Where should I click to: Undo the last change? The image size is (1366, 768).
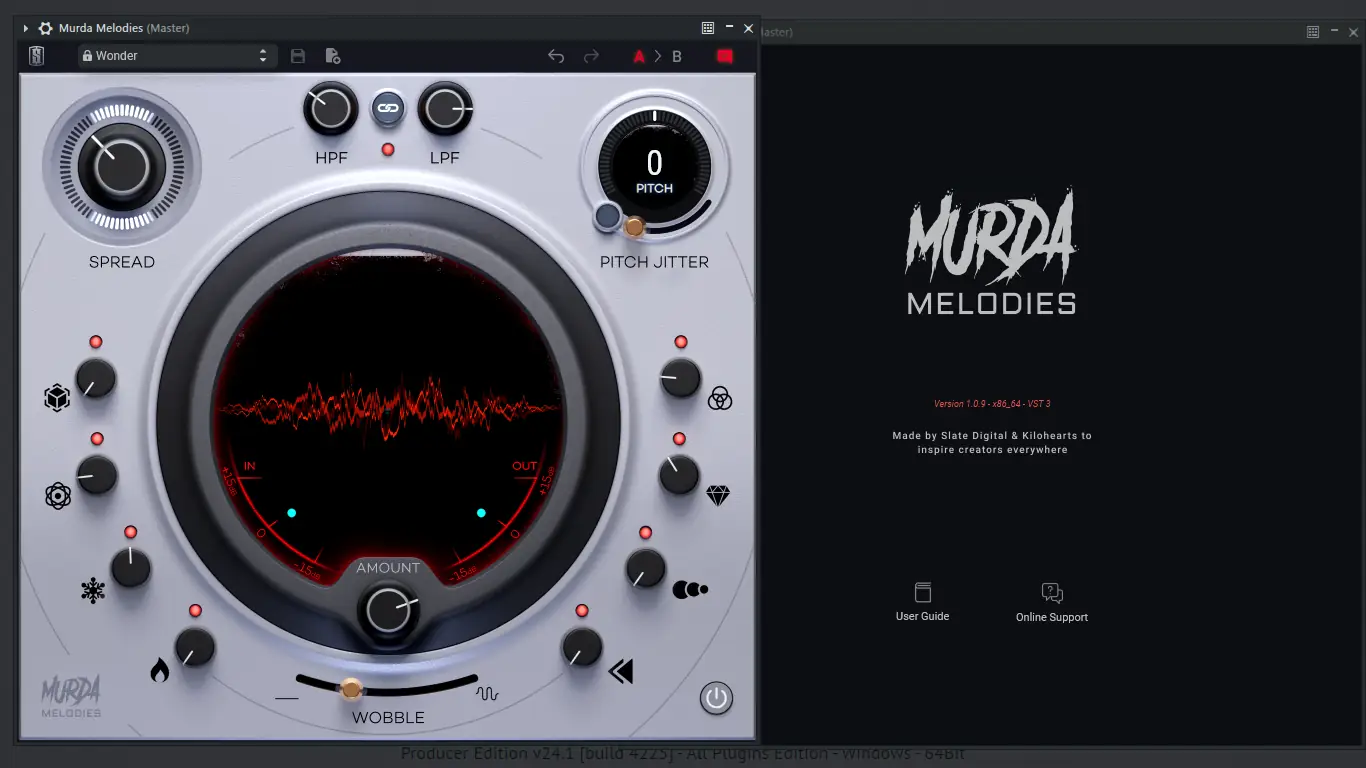[556, 56]
